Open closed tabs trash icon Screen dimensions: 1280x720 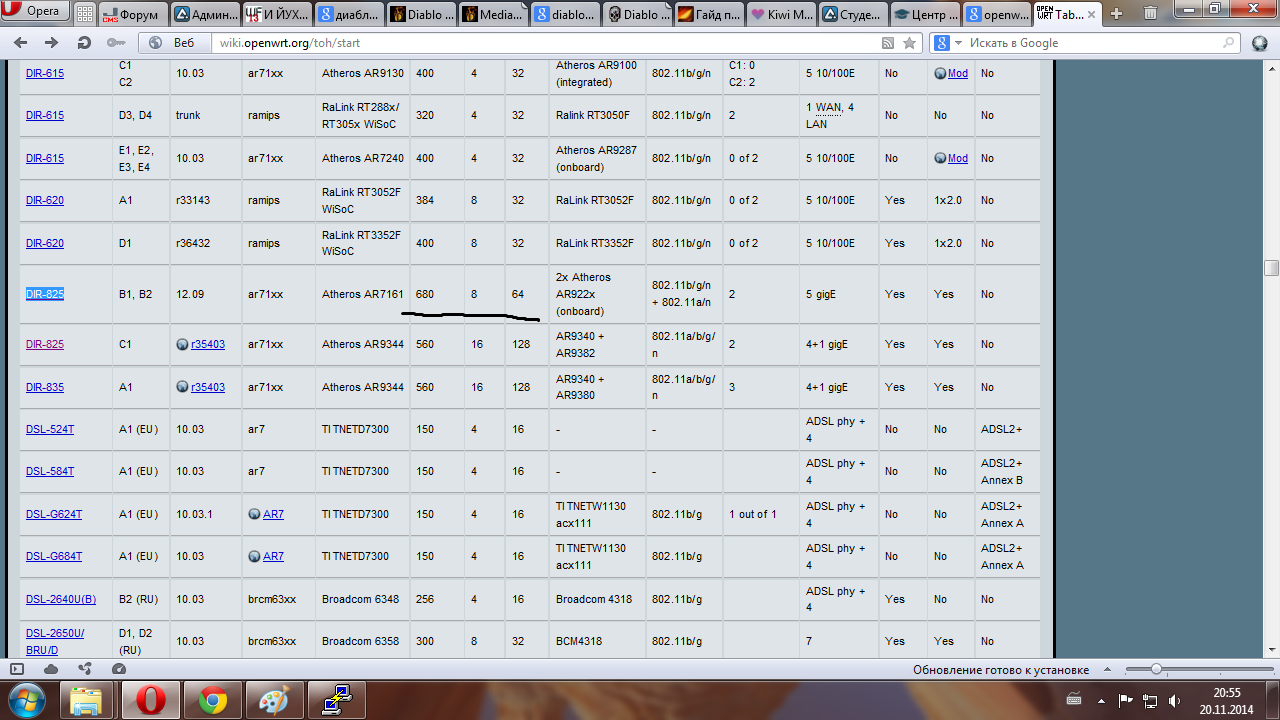click(x=1151, y=14)
